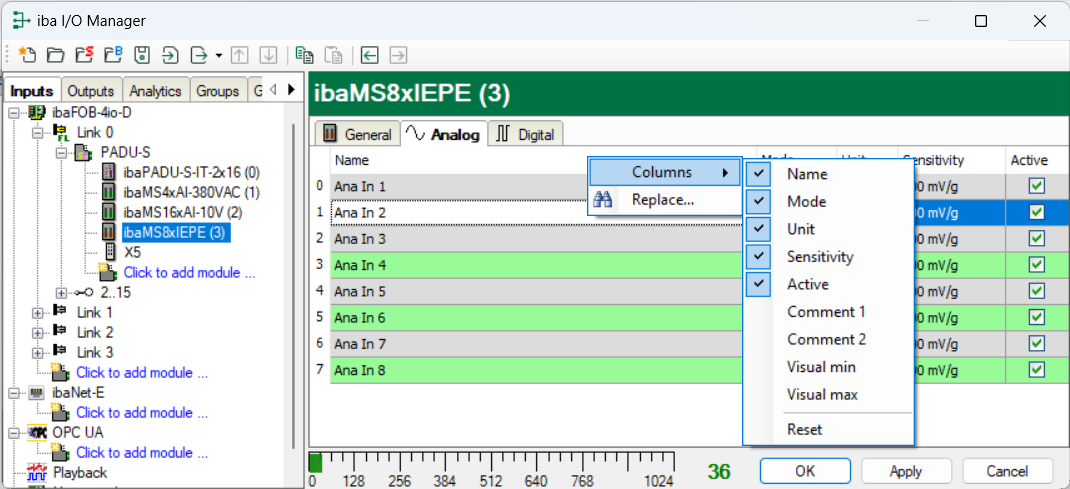Screen dimensions: 1070x489
Task: Click the ibaMS16xAI-10V (2) module icon
Action: coord(108,212)
